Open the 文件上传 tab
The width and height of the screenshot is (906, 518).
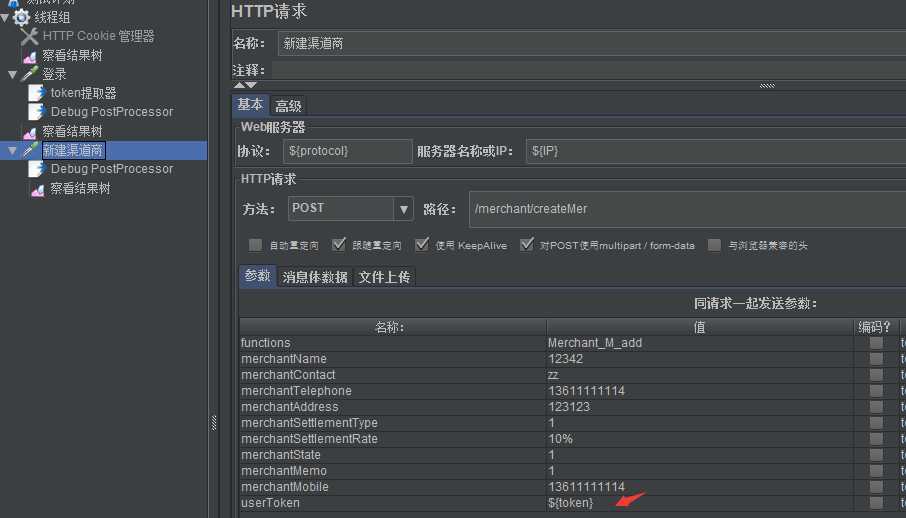point(384,277)
